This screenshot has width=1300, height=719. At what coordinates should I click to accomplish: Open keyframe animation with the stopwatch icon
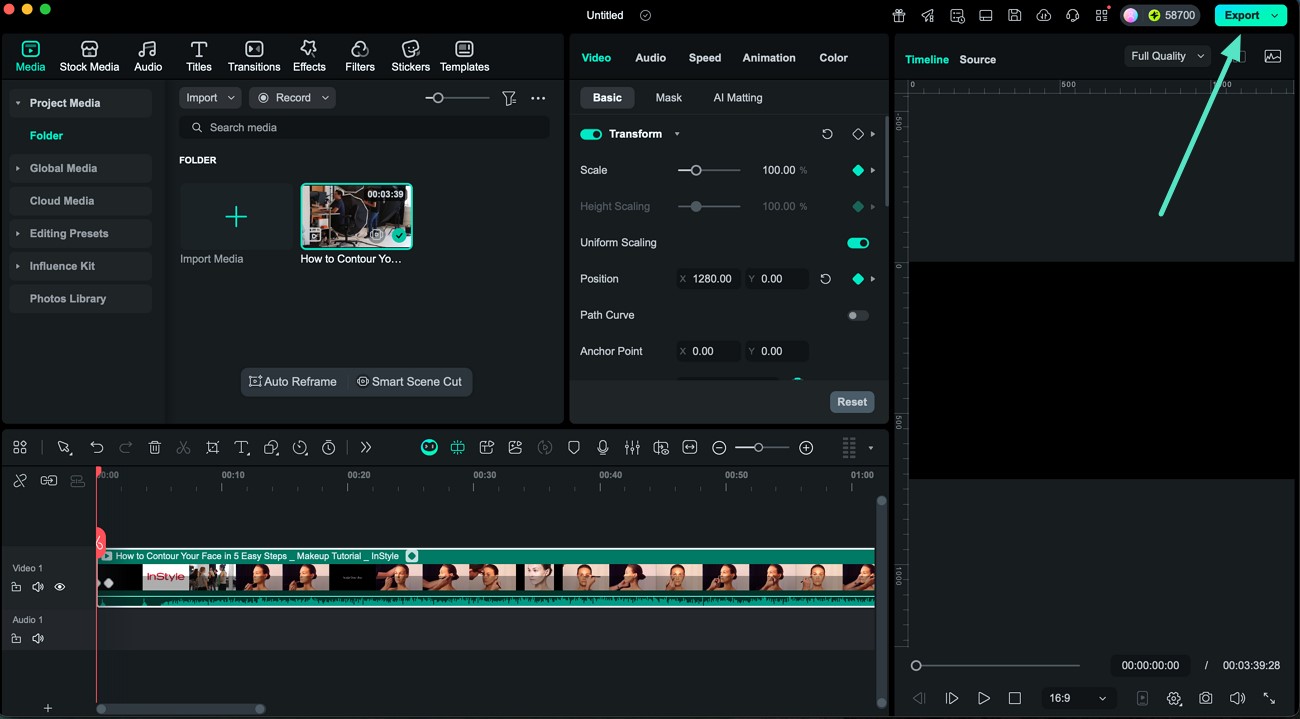(x=328, y=447)
